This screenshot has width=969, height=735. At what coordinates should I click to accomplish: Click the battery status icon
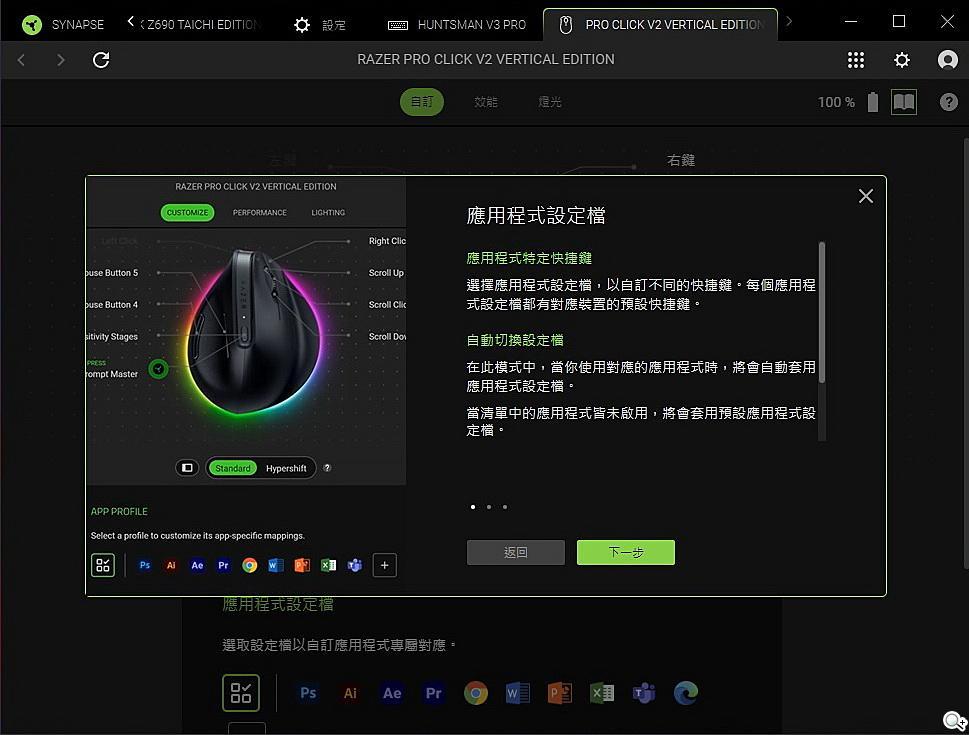pos(872,102)
